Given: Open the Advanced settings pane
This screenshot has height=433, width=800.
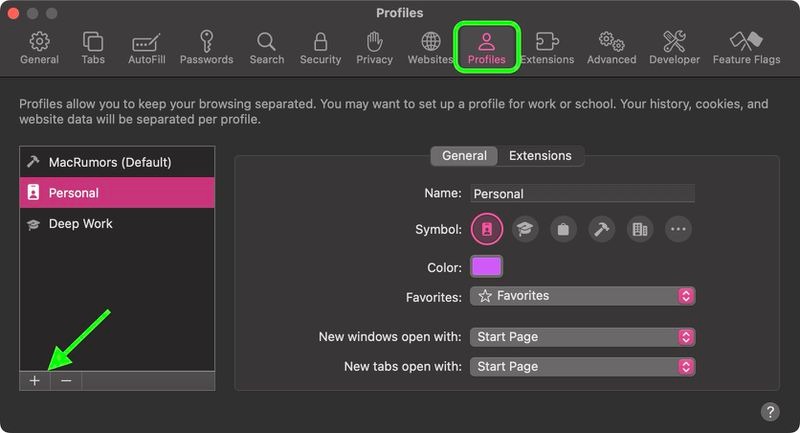Looking at the screenshot, I should pyautogui.click(x=611, y=48).
